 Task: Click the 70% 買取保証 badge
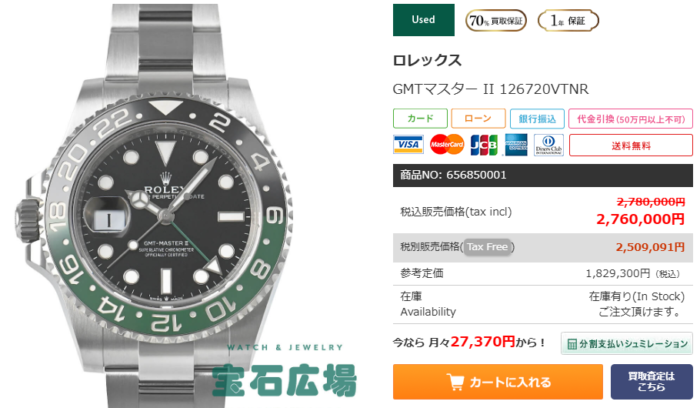496,21
